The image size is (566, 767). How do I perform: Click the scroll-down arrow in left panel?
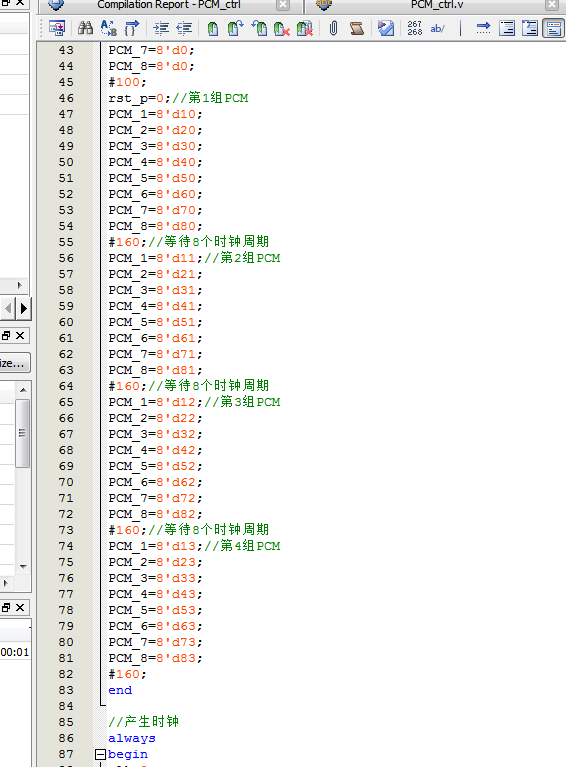[x=23, y=566]
